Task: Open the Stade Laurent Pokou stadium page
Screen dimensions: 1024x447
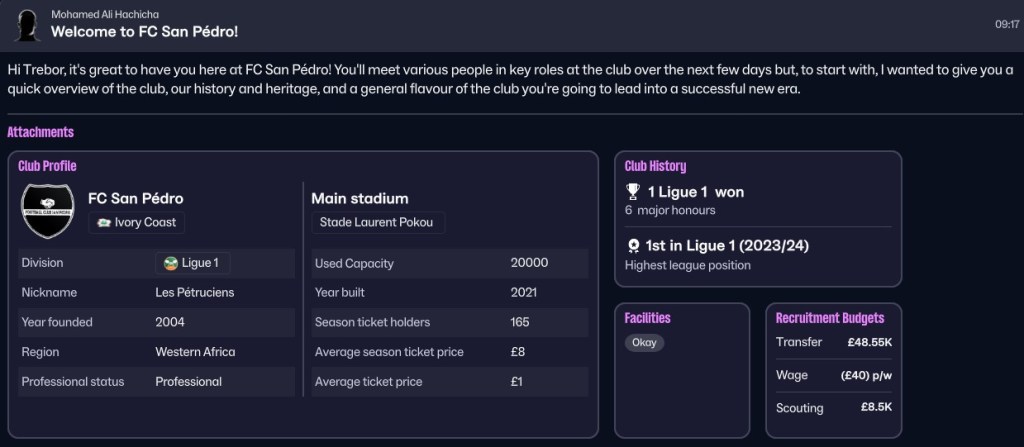Action: coord(378,222)
